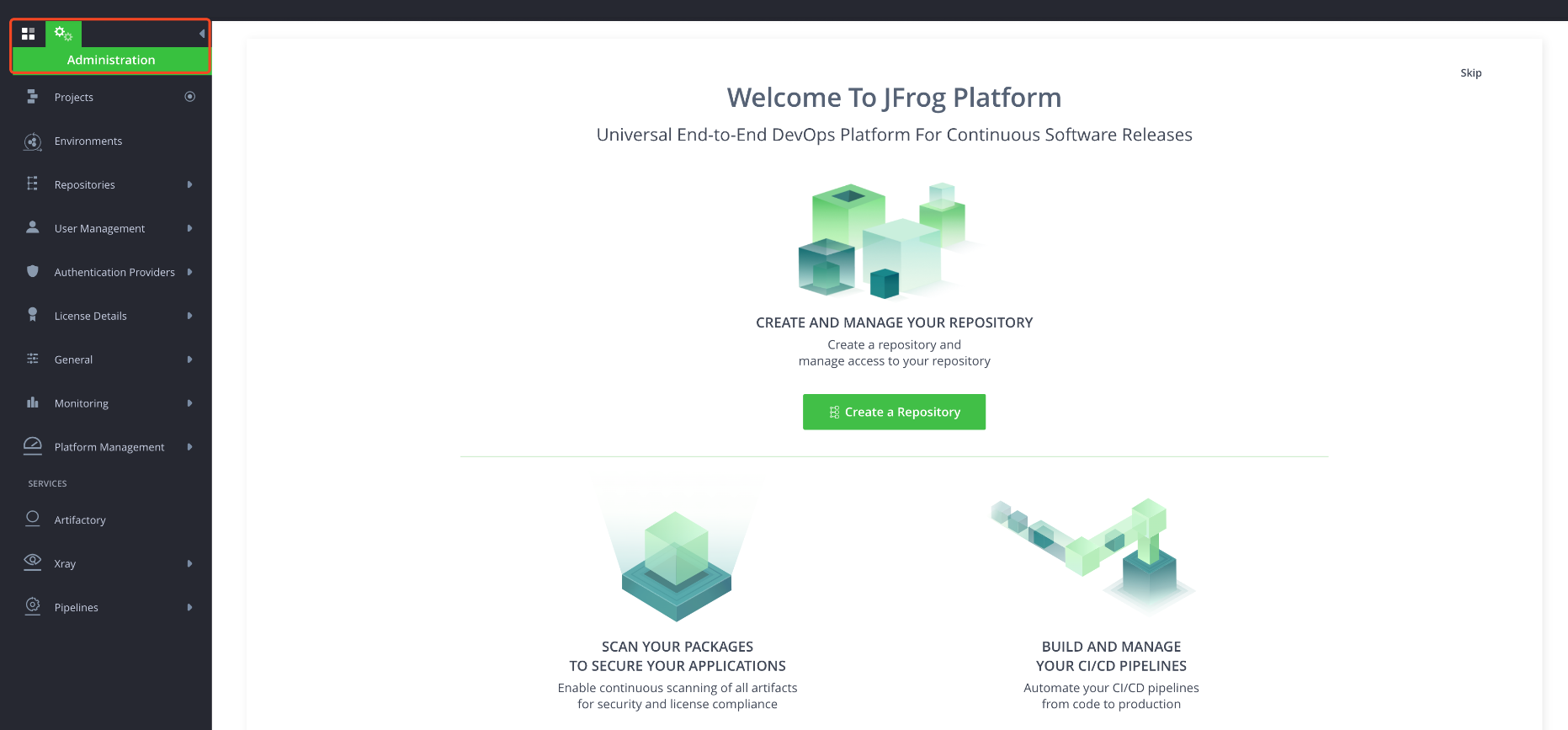Click the Repositories sidebar icon
This screenshot has width=1568, height=730.
tap(32, 184)
